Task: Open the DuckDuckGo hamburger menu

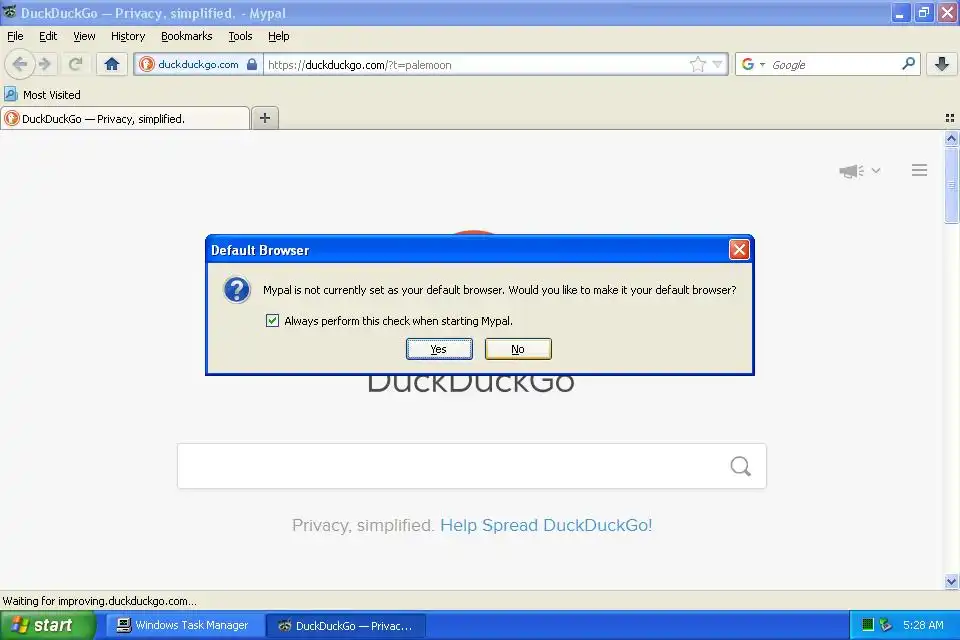Action: tap(919, 170)
